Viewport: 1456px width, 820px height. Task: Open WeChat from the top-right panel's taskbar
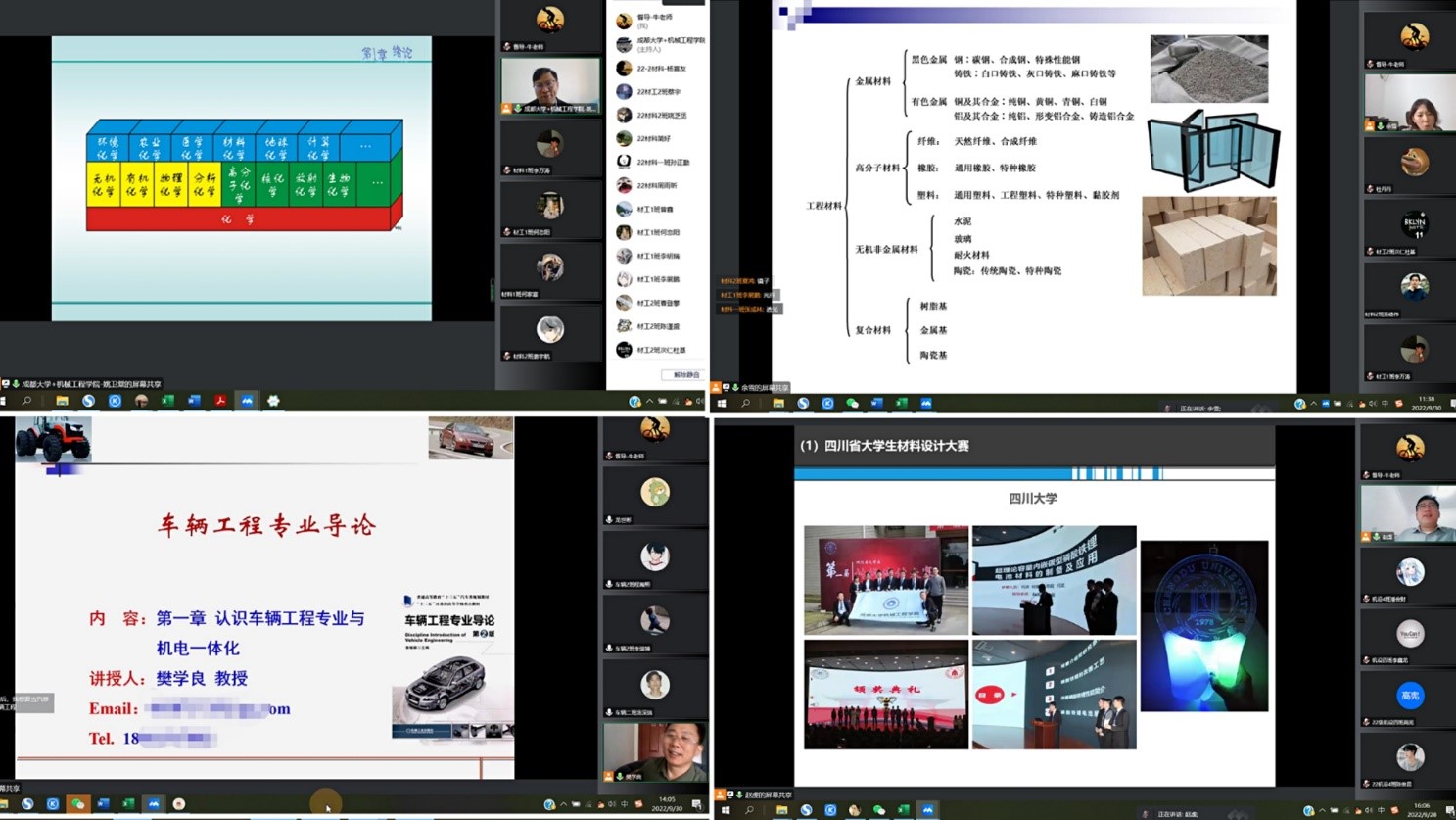point(852,404)
